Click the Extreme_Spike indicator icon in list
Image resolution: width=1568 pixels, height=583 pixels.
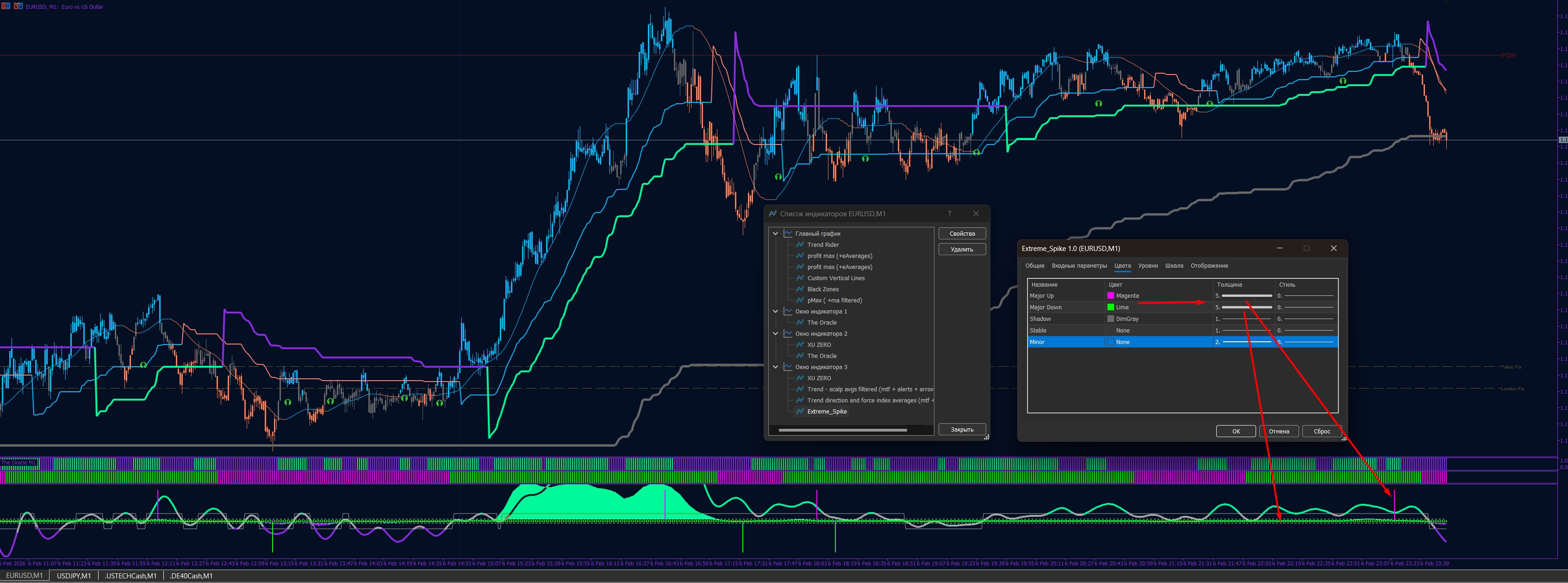[x=800, y=412]
